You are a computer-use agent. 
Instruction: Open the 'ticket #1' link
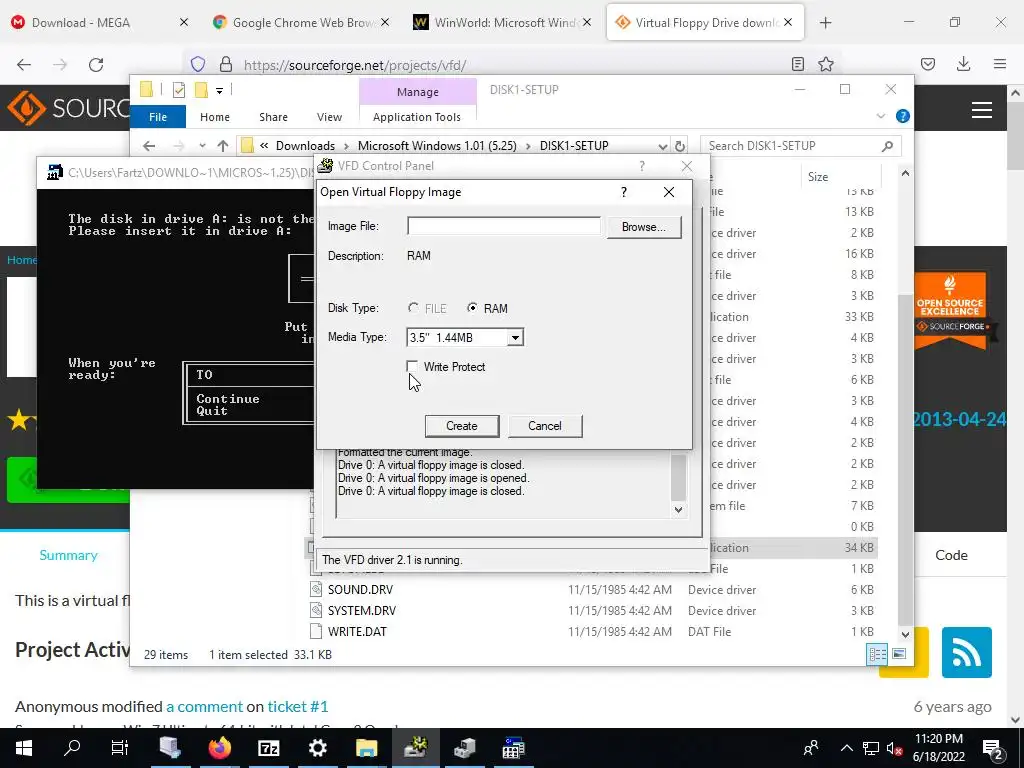pos(298,707)
